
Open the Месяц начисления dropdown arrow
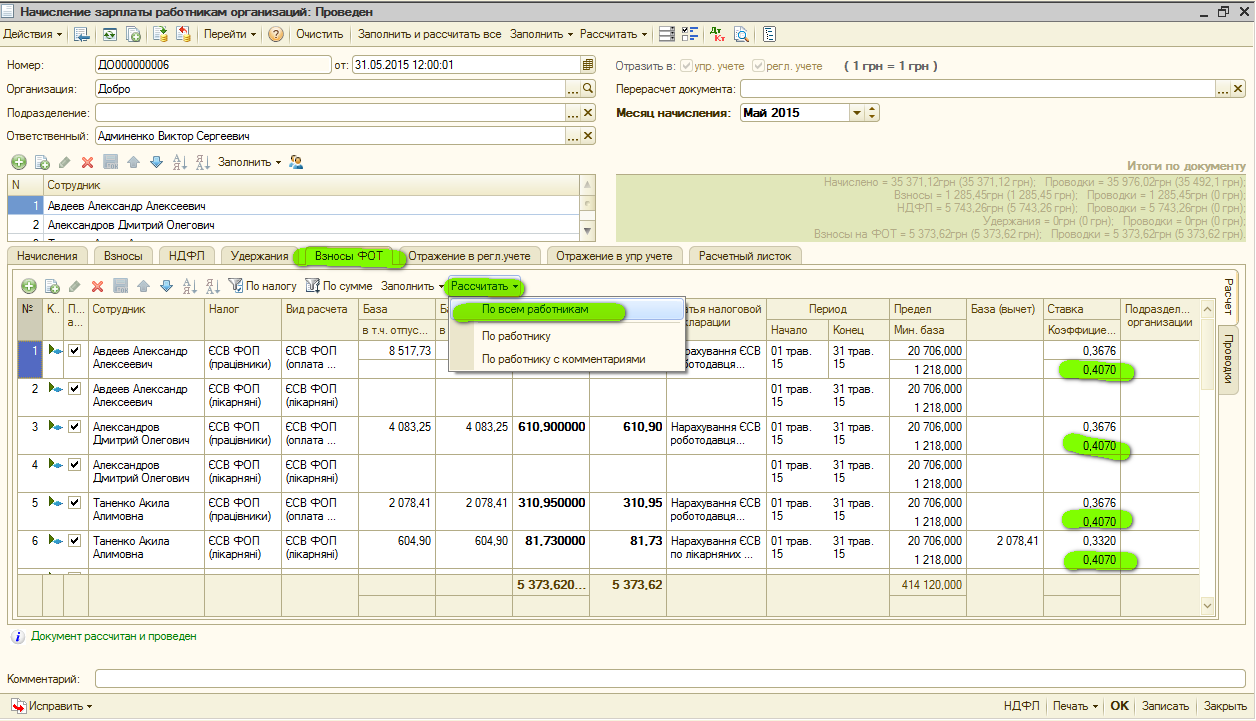(856, 113)
